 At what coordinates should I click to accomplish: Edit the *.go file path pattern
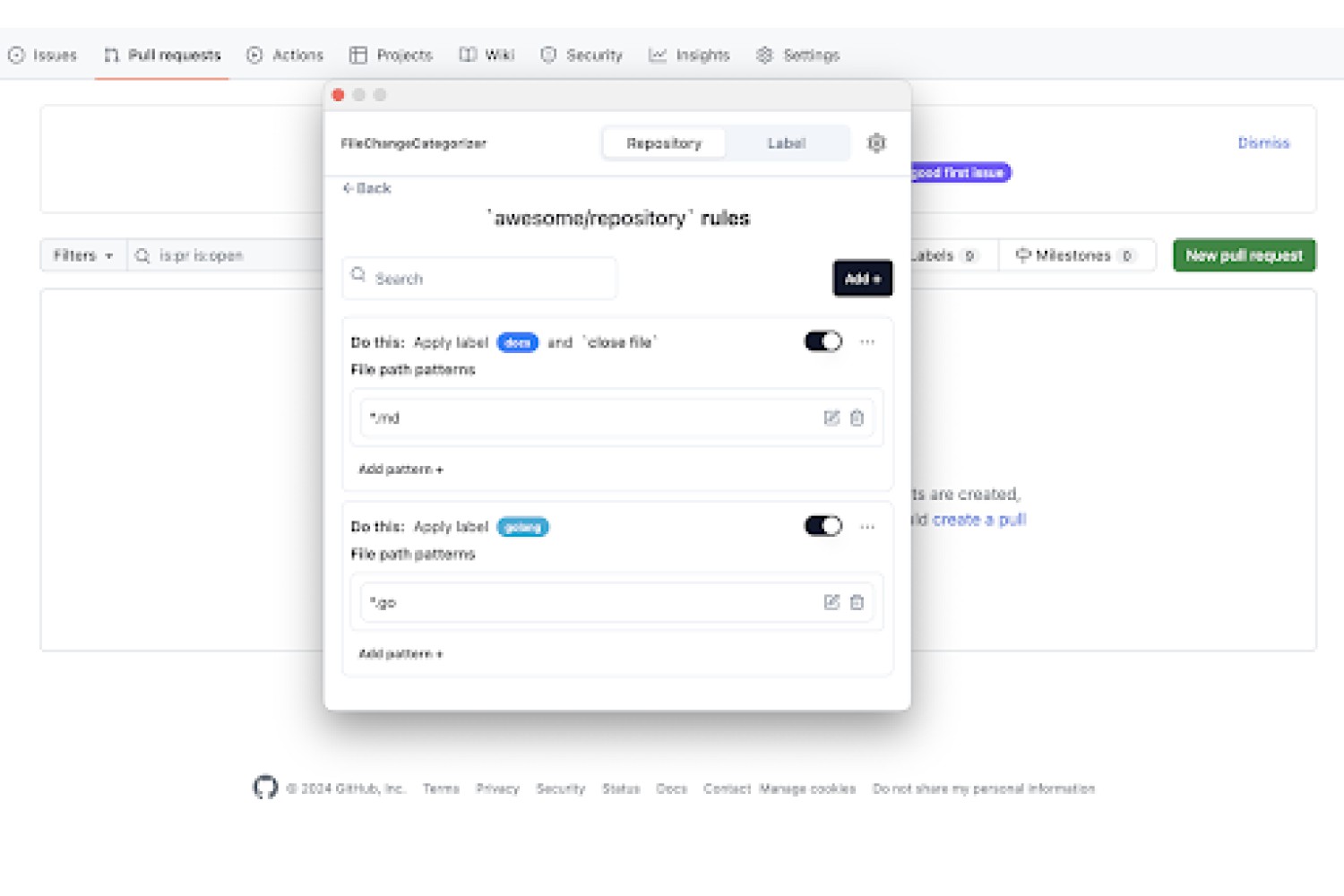click(x=831, y=602)
